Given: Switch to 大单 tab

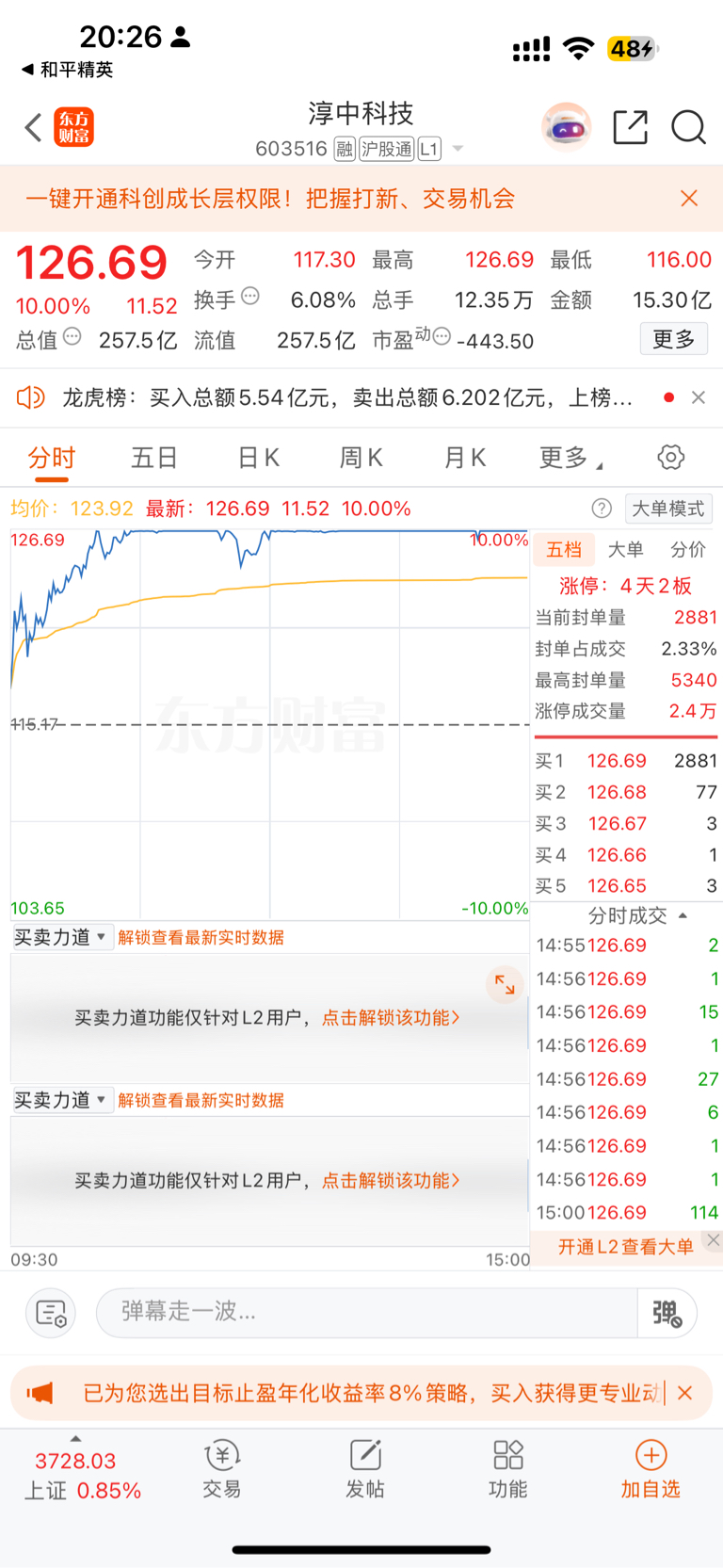Looking at the screenshot, I should [626, 550].
